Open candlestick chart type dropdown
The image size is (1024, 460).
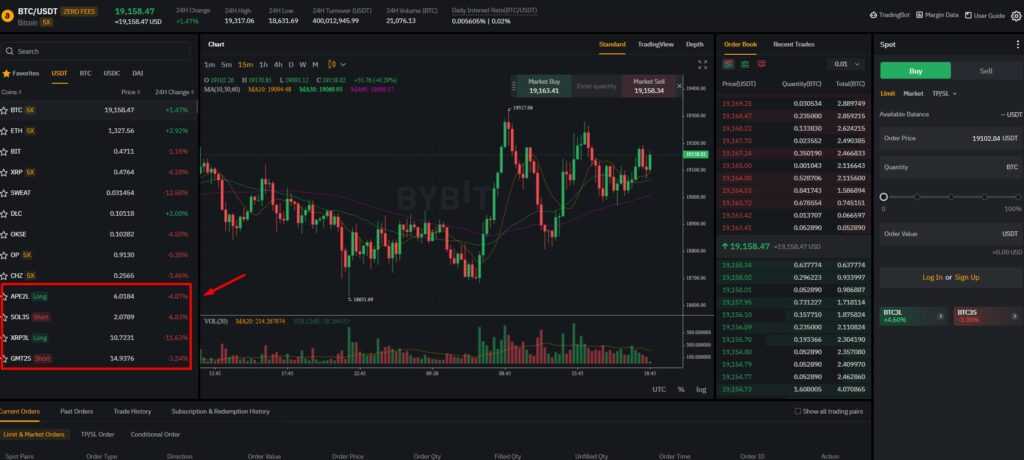[337, 65]
